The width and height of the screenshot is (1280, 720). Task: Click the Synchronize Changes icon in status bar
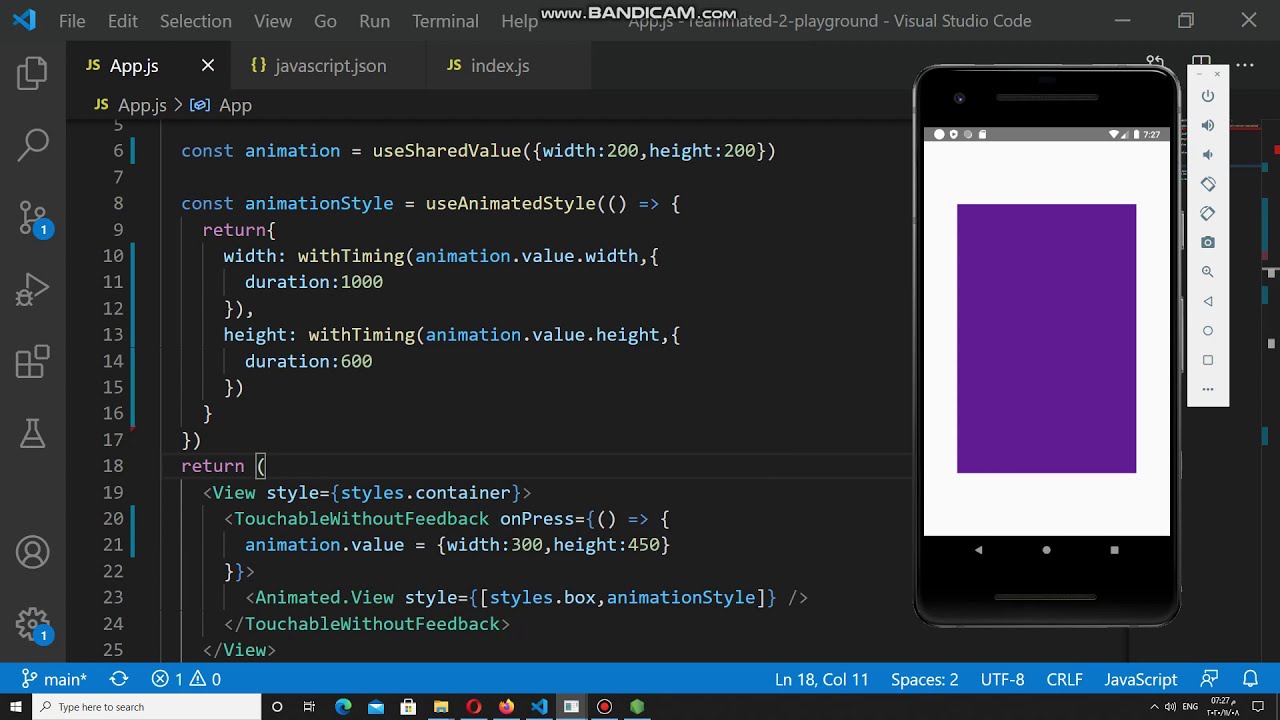click(119, 679)
